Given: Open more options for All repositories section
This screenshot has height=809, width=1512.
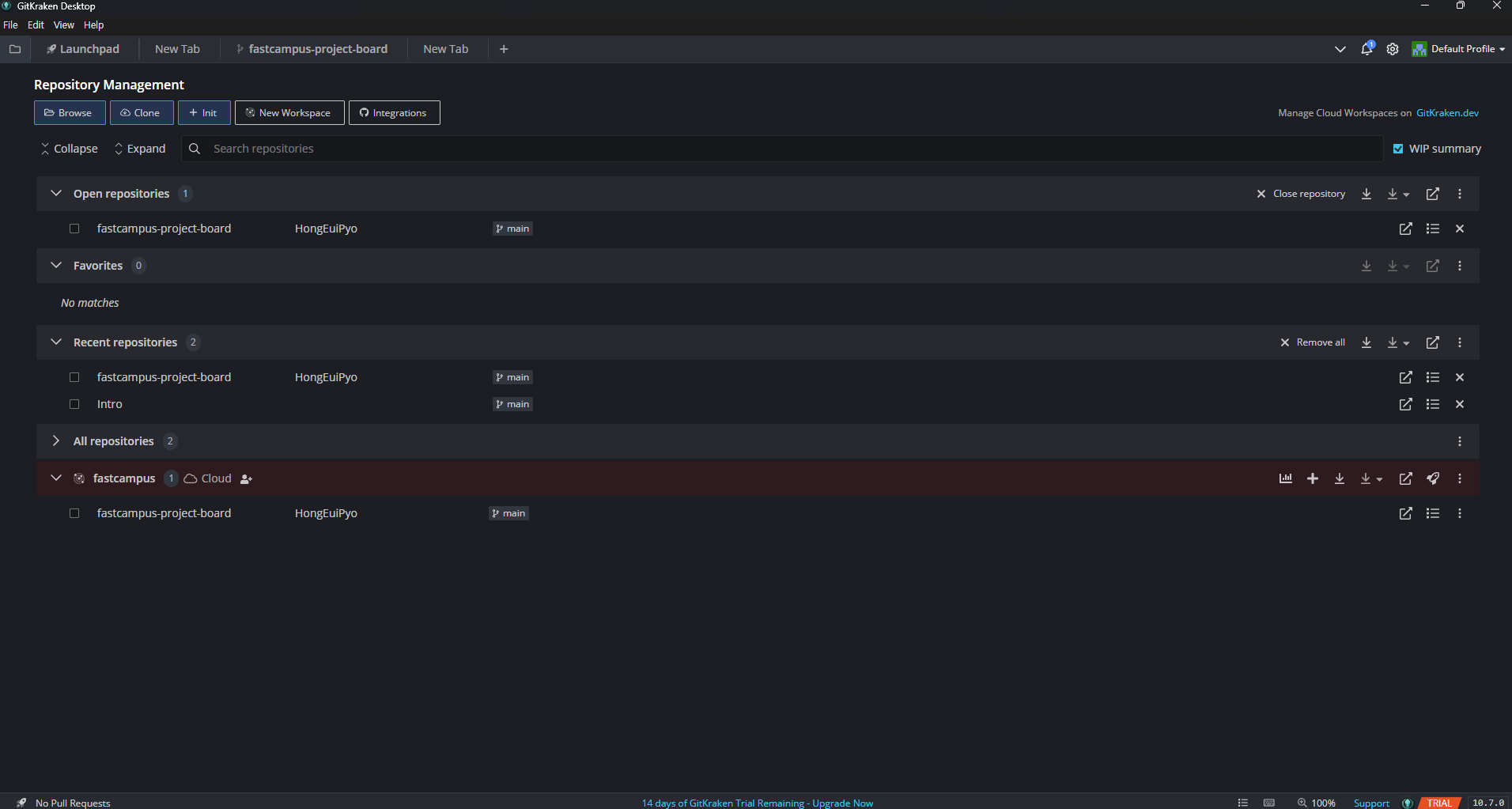Looking at the screenshot, I should point(1460,441).
